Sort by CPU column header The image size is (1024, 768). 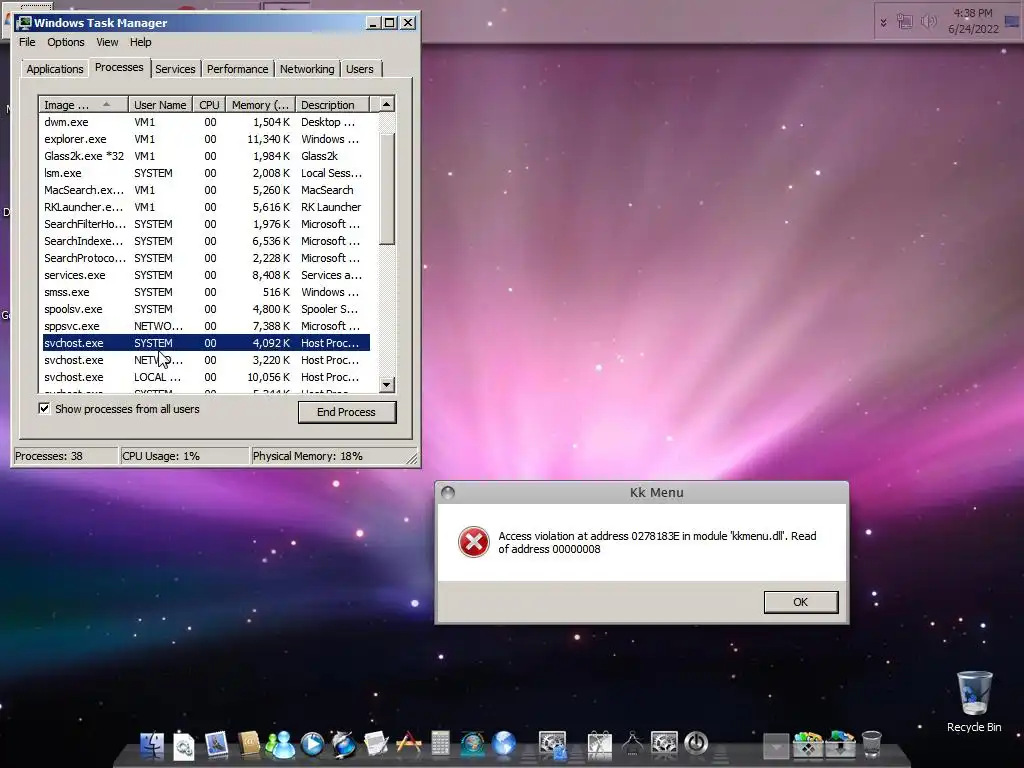(210, 105)
